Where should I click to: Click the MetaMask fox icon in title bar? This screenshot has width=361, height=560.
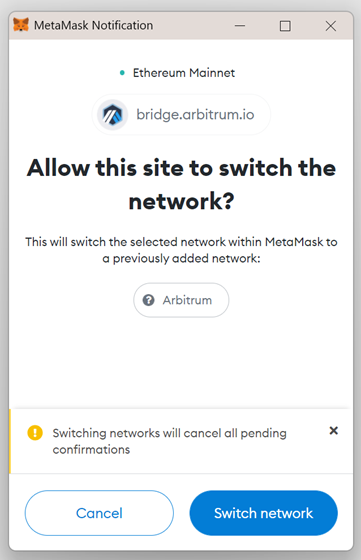21,25
